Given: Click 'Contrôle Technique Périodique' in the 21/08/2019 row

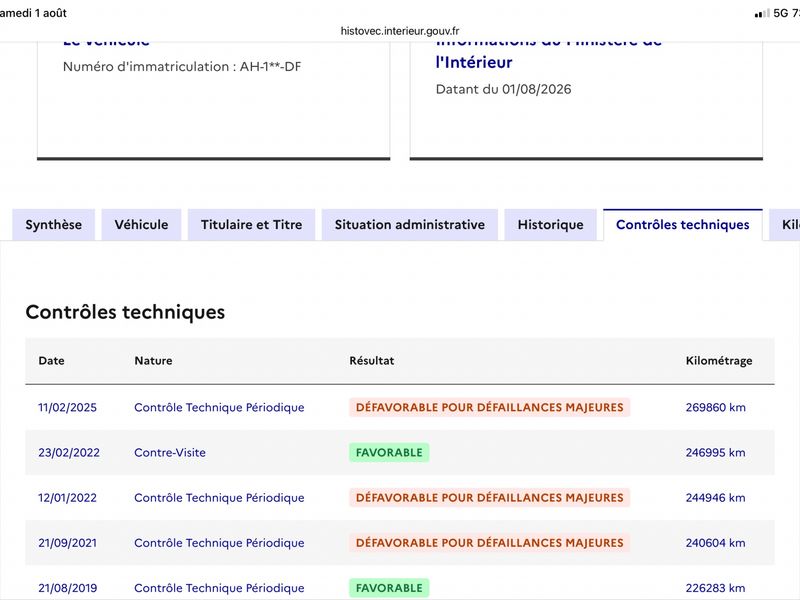Looking at the screenshot, I should pyautogui.click(x=219, y=588).
